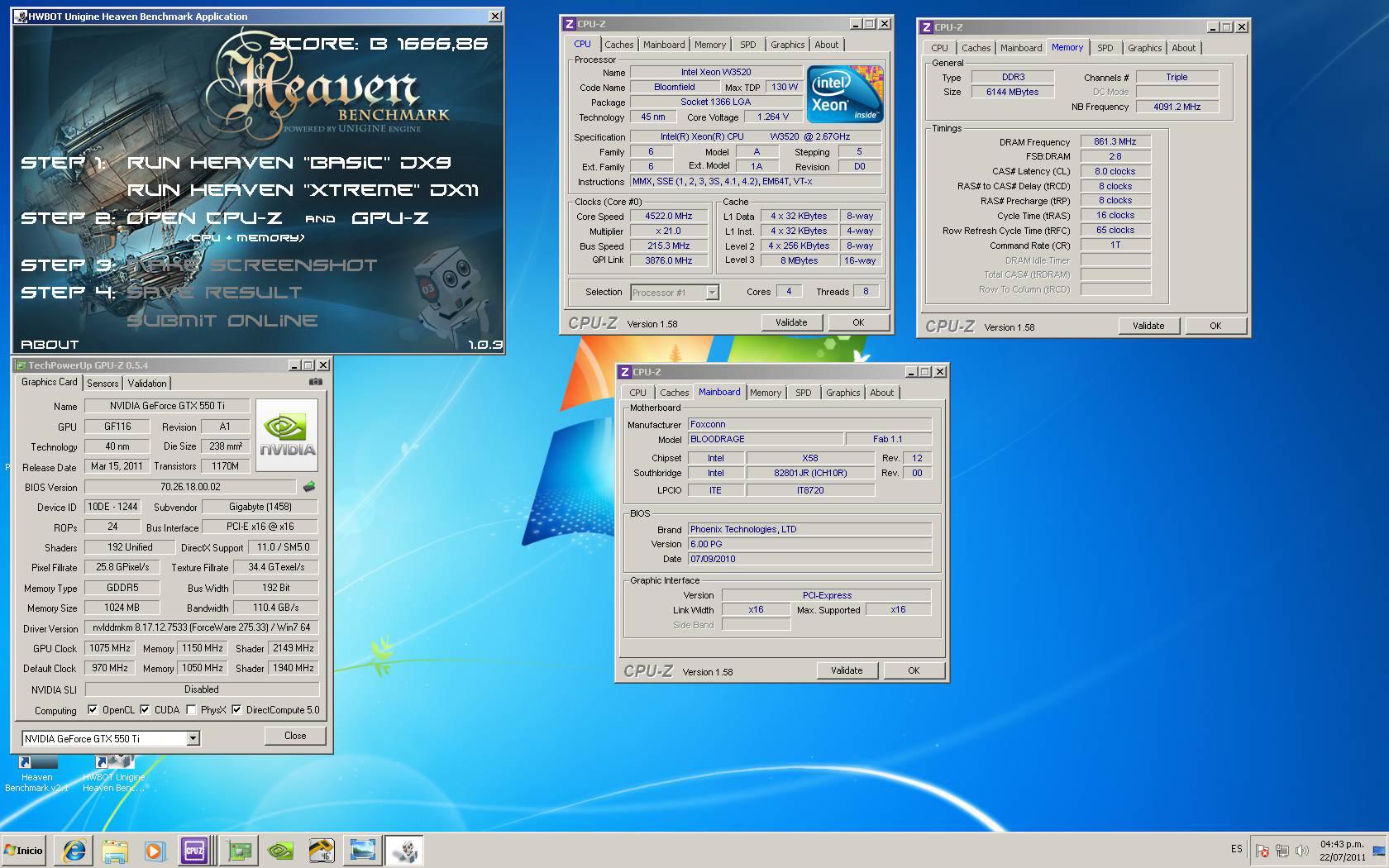Open Heaven Benchmark desktop shortcut
The width and height of the screenshot is (1389, 868).
[36, 774]
